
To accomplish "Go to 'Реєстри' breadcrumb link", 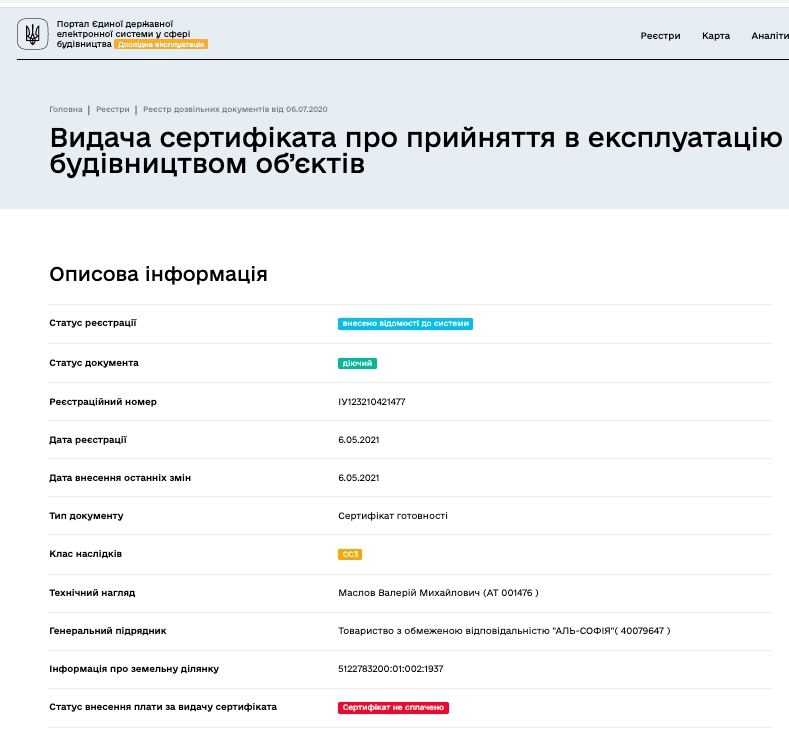I will [x=113, y=109].
